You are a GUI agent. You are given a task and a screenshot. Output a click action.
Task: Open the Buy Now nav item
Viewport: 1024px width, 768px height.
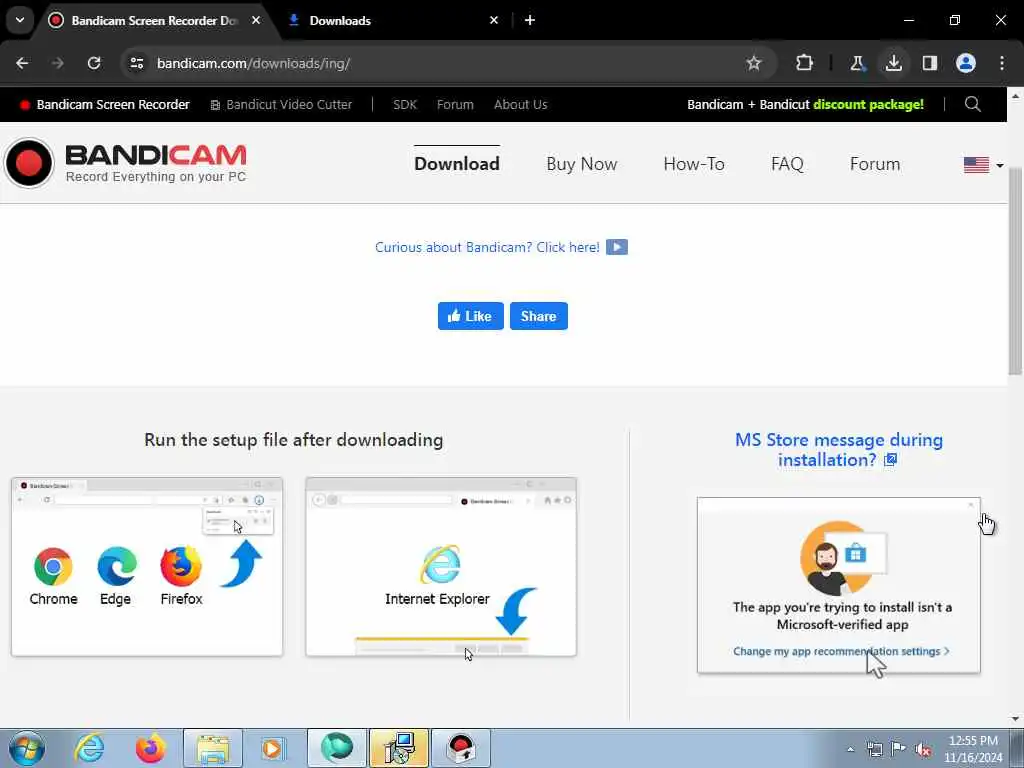[x=582, y=164]
